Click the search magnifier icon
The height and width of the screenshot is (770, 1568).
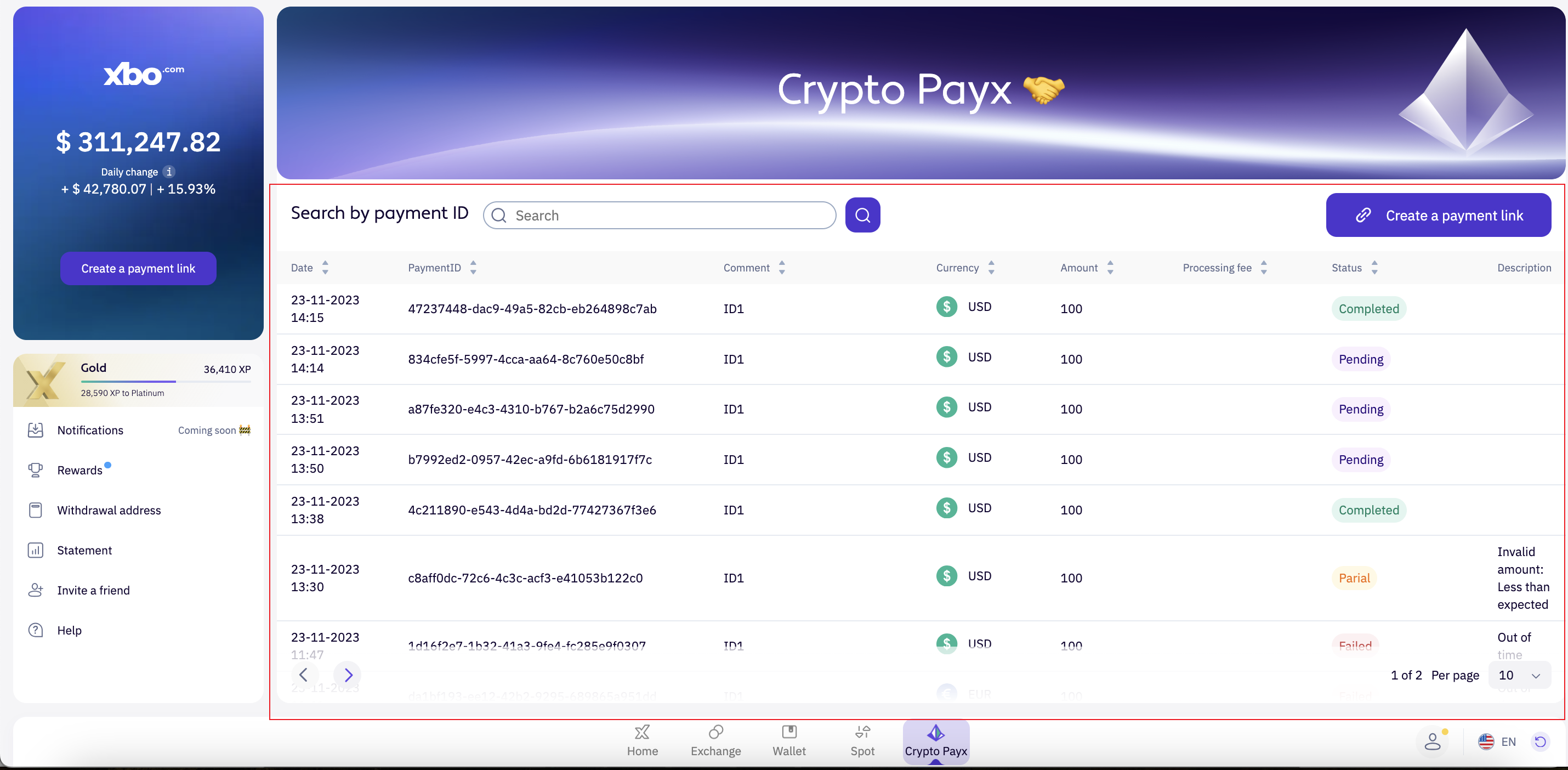tap(862, 215)
